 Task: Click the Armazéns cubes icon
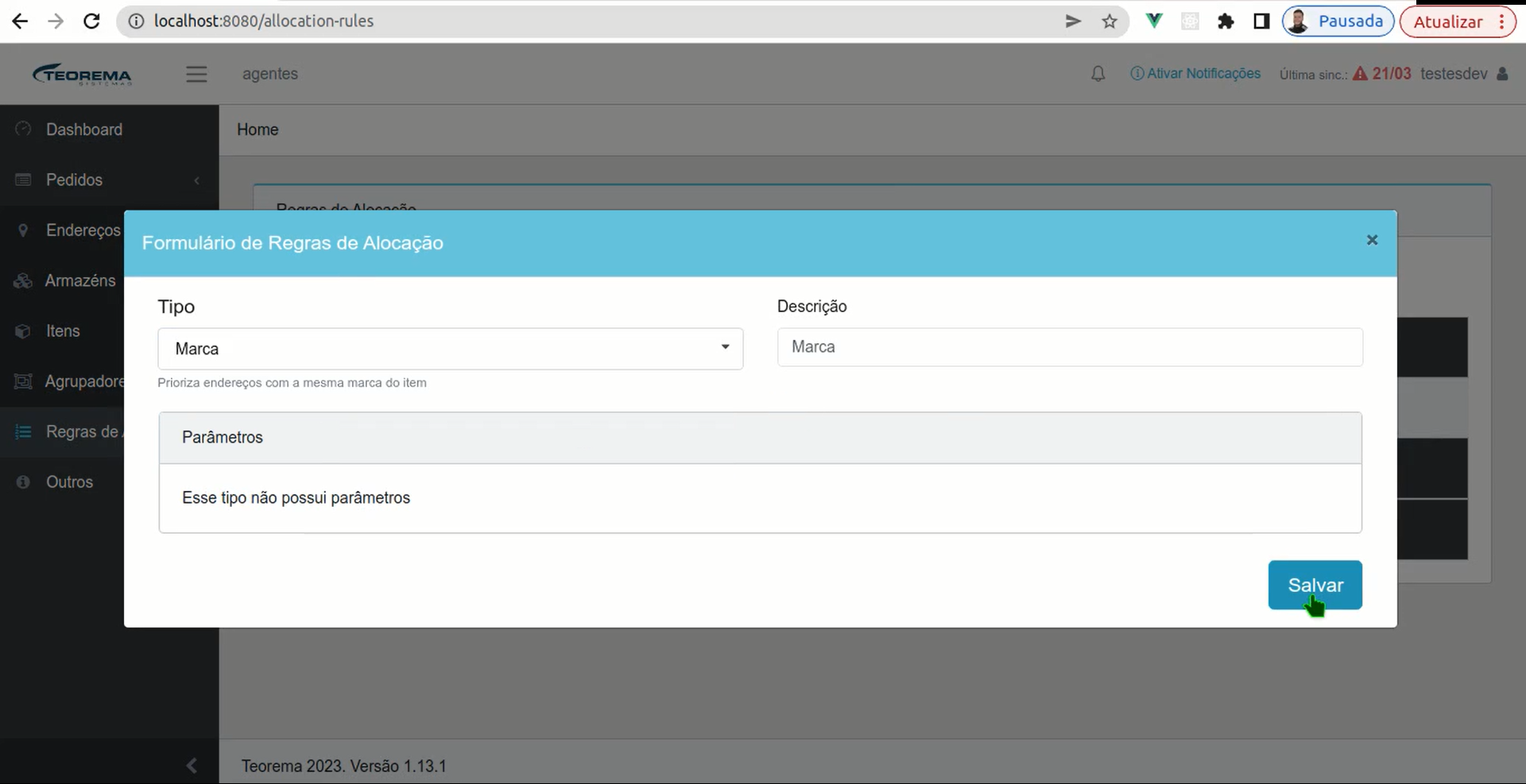click(23, 280)
